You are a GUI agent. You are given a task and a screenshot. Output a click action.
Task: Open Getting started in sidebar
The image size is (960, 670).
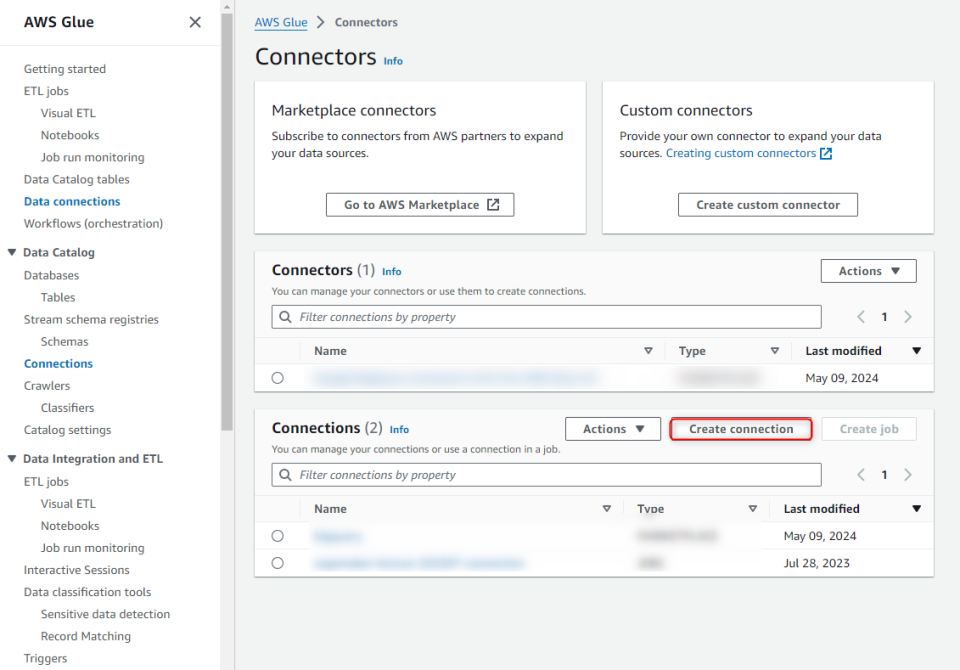[65, 69]
